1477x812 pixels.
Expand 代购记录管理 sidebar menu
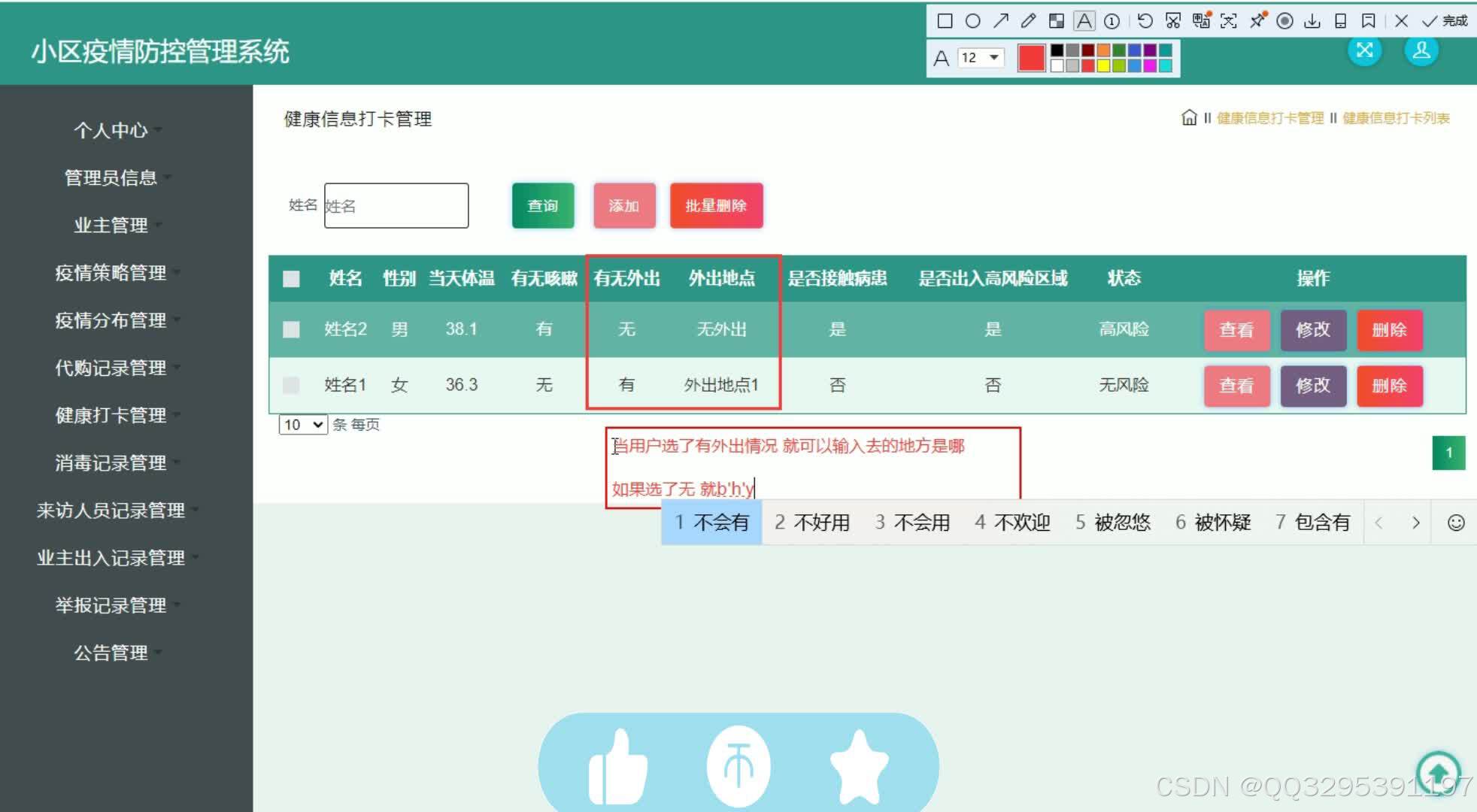[111, 368]
